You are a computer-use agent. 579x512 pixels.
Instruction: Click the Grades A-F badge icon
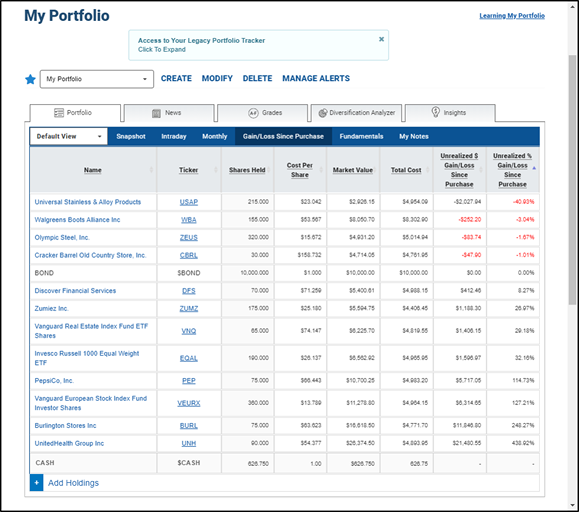point(253,113)
